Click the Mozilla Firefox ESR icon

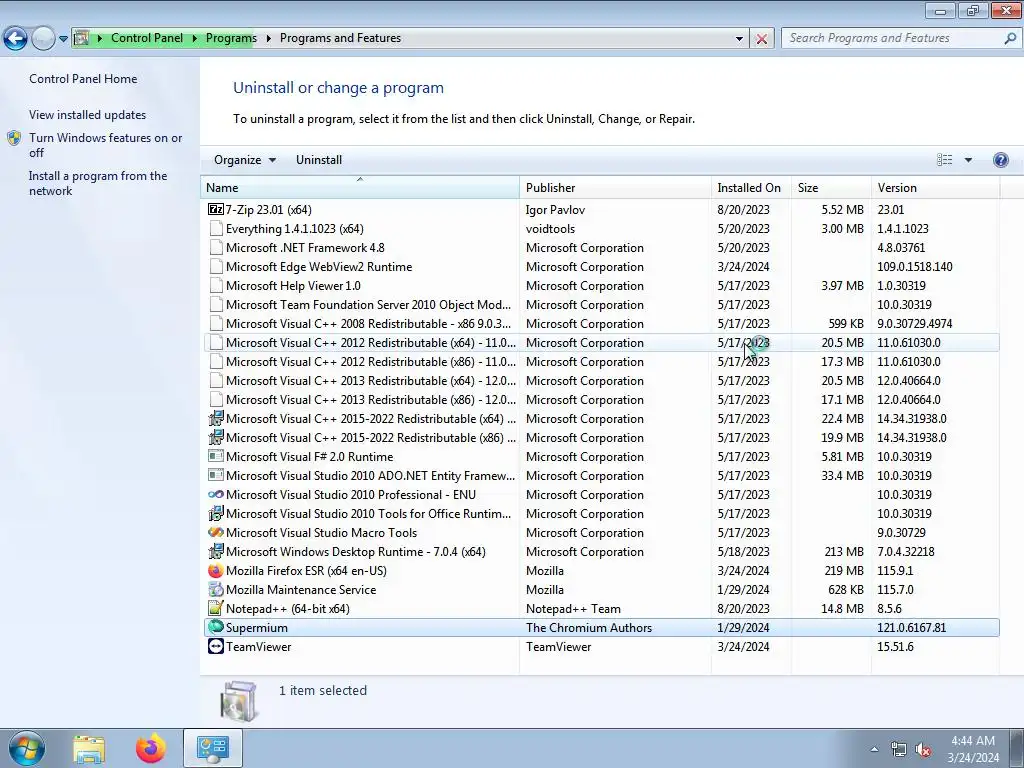(216, 570)
